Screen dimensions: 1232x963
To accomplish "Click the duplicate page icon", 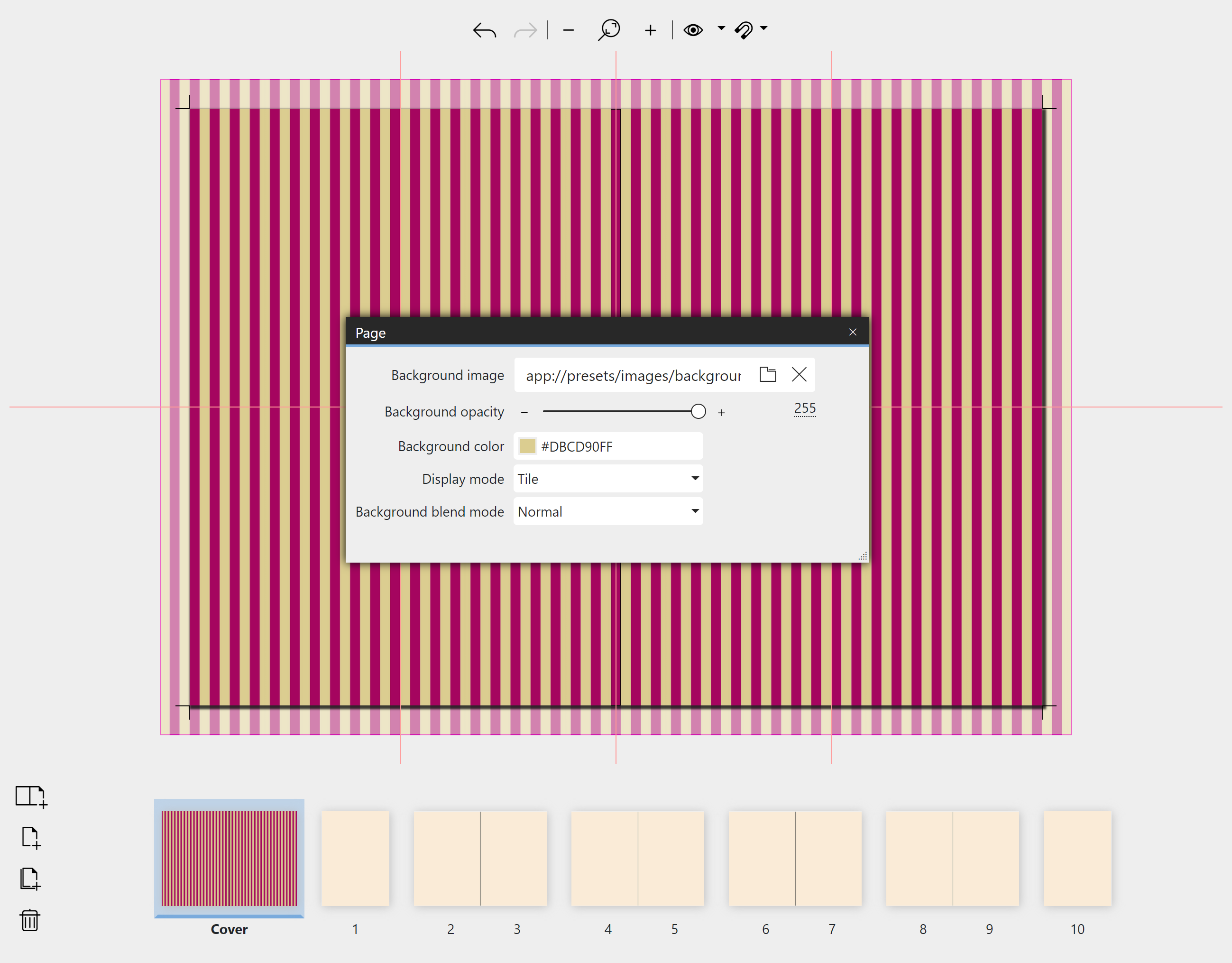I will click(30, 879).
